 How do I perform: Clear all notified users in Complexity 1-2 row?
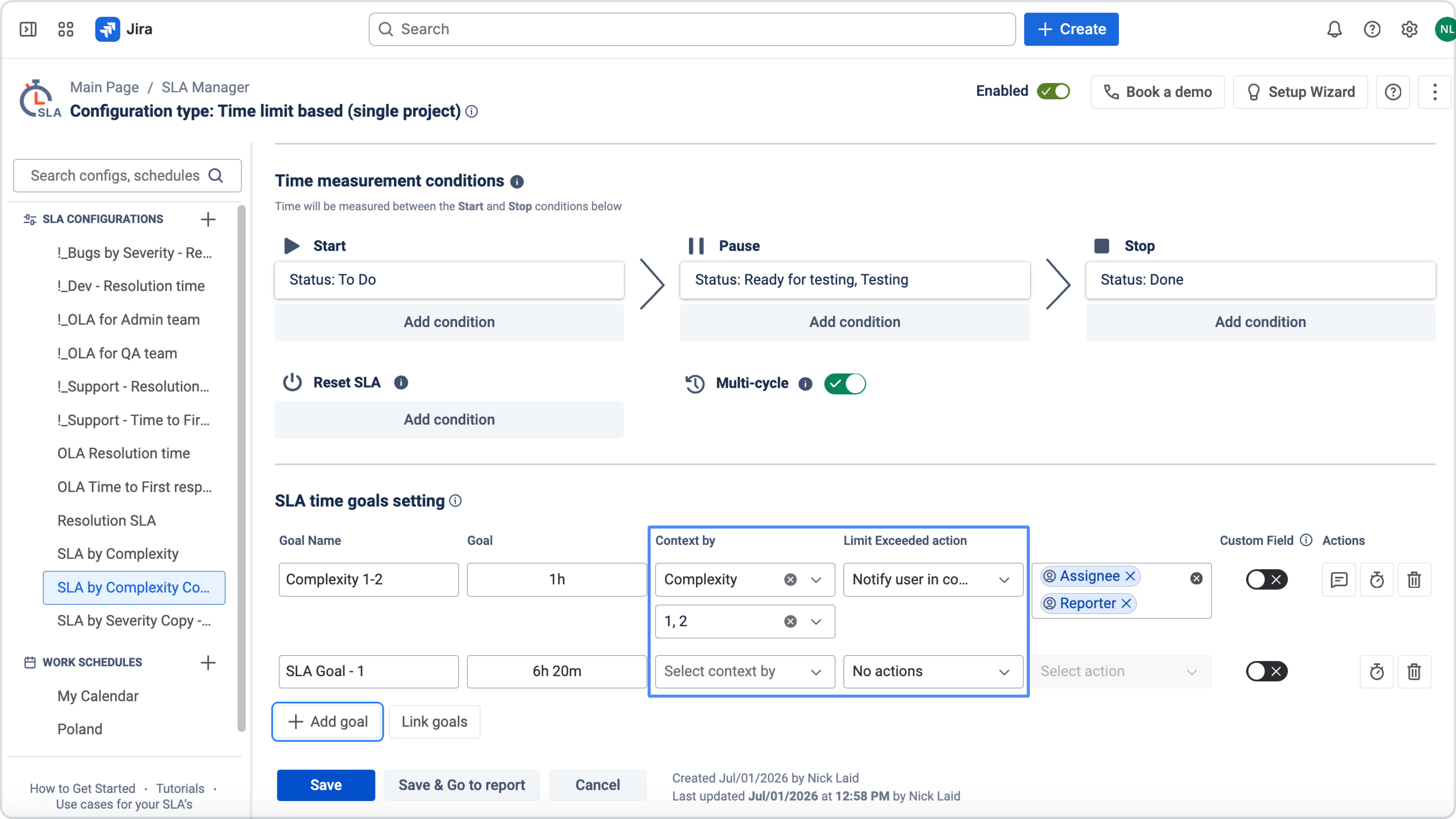(x=1196, y=578)
